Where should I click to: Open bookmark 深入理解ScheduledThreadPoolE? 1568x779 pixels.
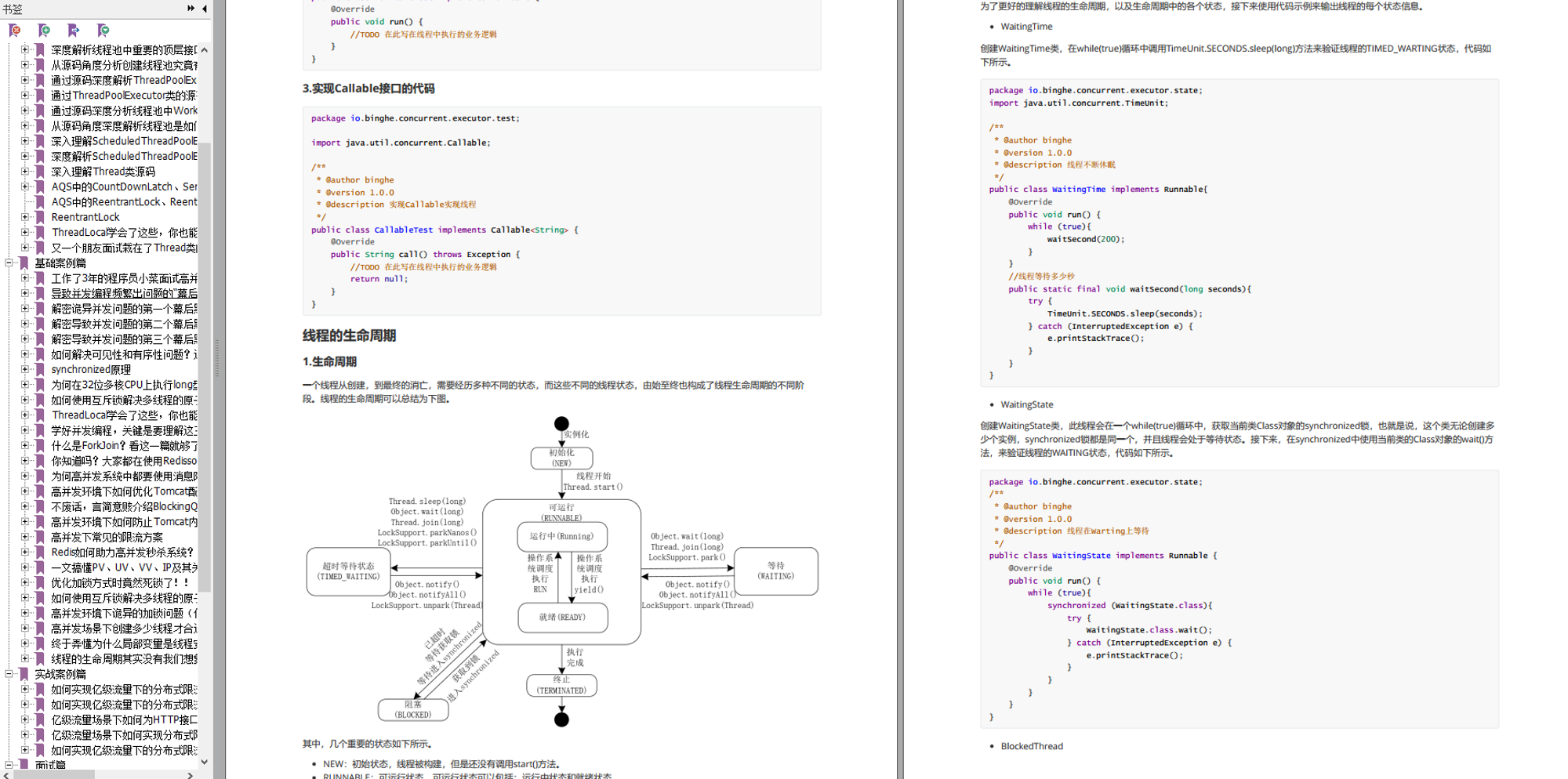click(124, 141)
